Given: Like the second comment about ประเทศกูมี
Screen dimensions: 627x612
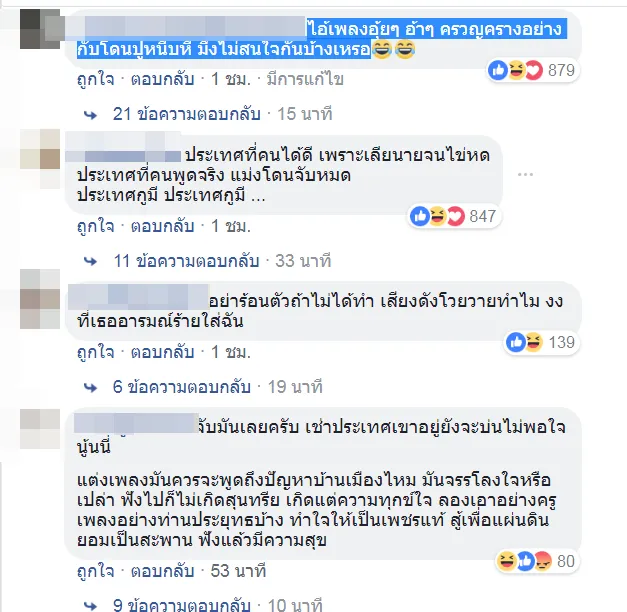Looking at the screenshot, I should pos(96,226).
